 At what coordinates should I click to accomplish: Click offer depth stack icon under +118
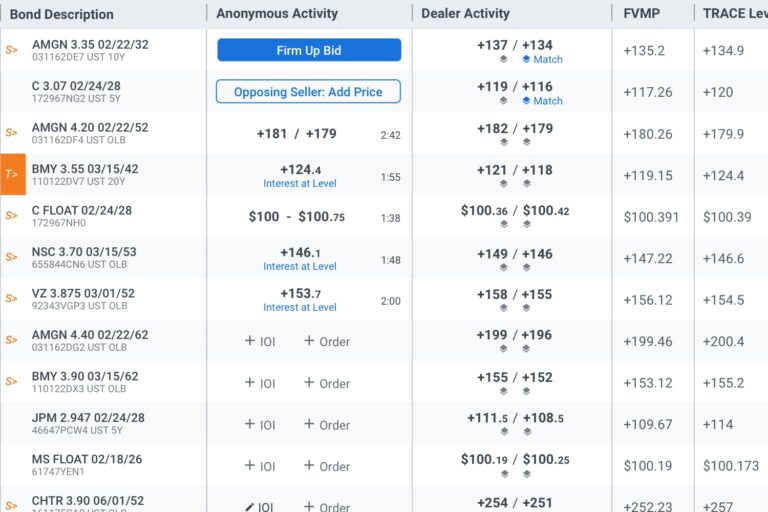(527, 184)
